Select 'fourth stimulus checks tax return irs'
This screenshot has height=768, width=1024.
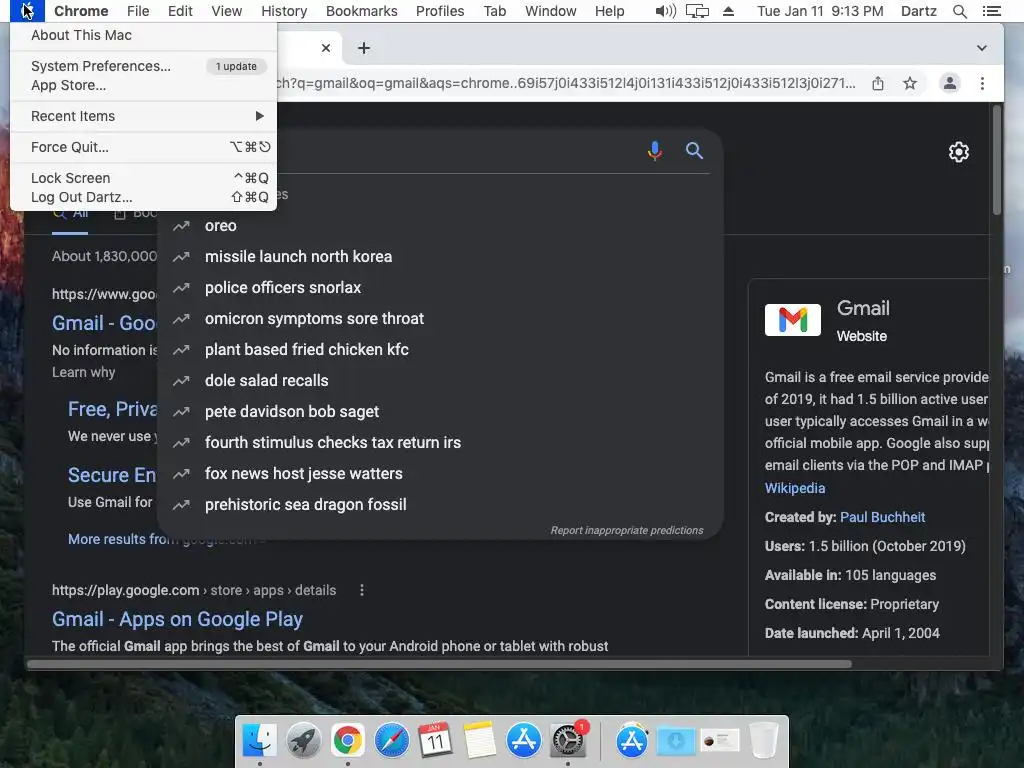tap(440, 443)
